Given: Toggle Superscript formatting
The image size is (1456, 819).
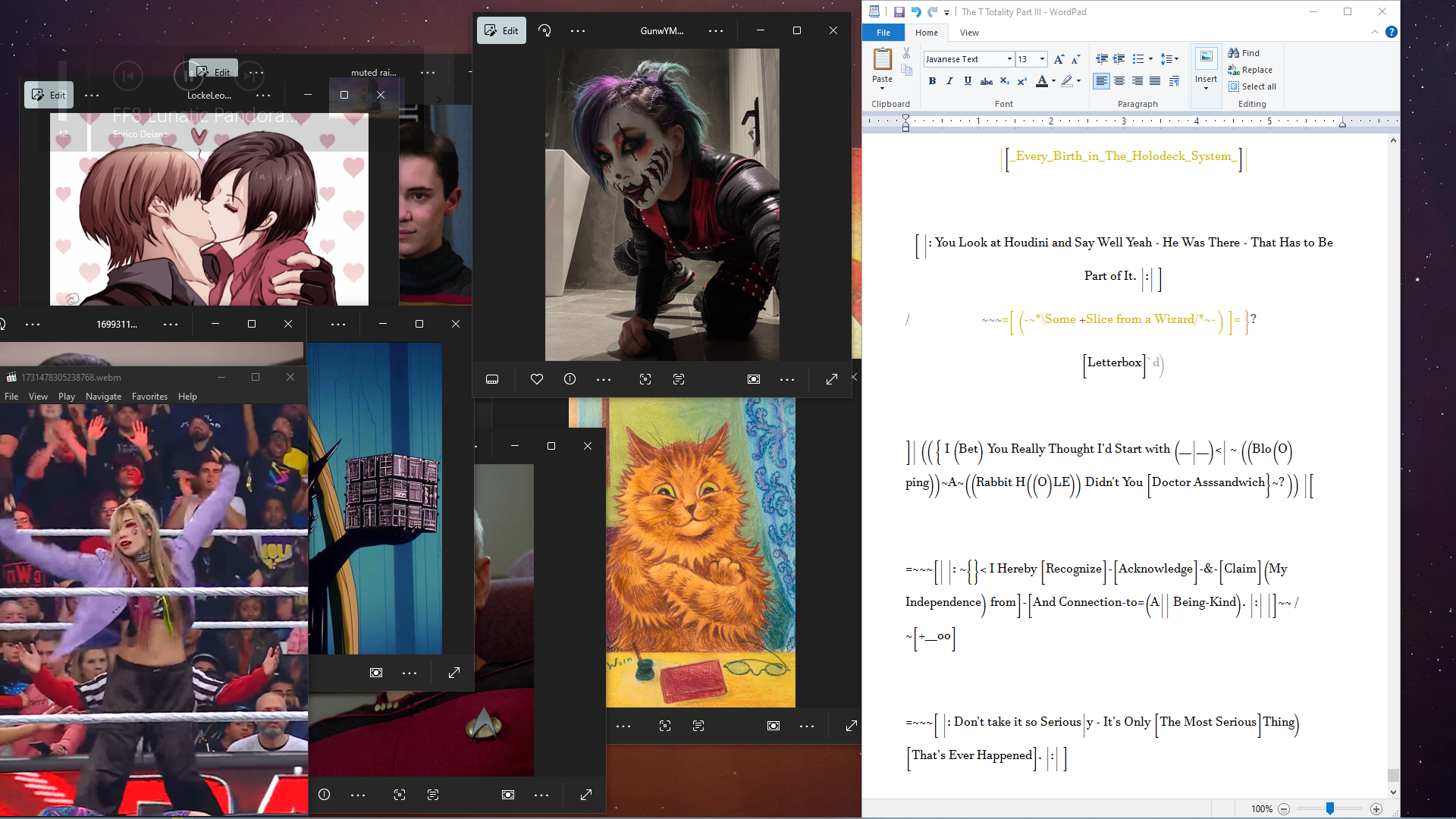Looking at the screenshot, I should pos(1021,81).
